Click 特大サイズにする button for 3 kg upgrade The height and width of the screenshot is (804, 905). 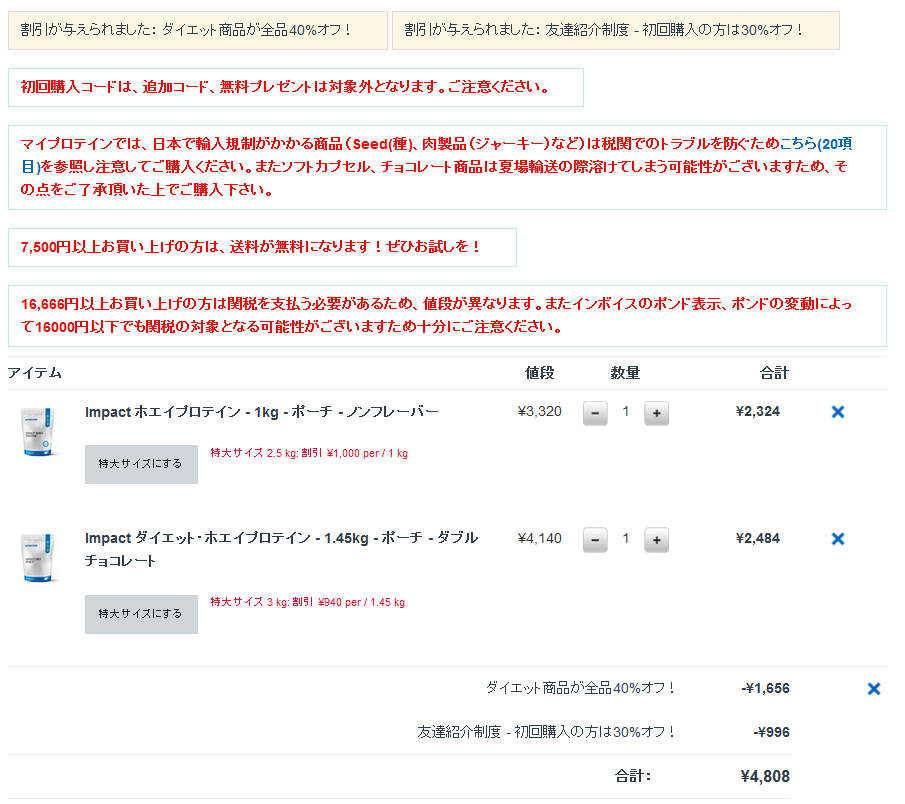click(x=141, y=614)
